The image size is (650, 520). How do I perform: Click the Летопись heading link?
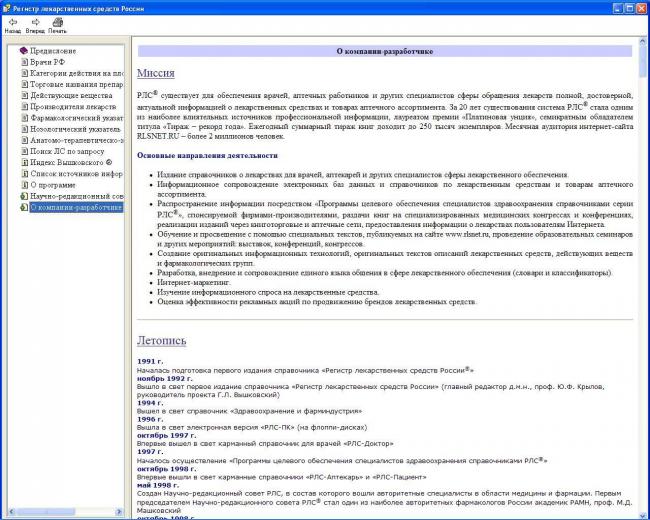(x=162, y=340)
